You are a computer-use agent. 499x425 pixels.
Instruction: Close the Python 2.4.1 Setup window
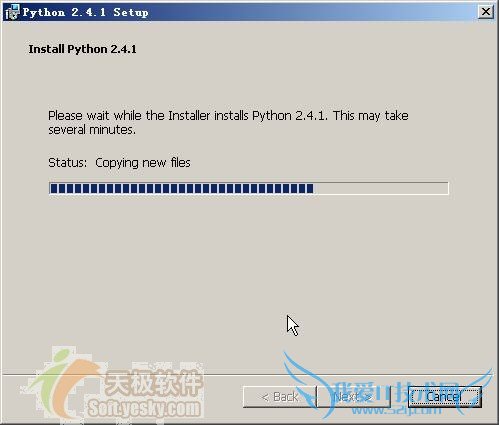[486, 12]
